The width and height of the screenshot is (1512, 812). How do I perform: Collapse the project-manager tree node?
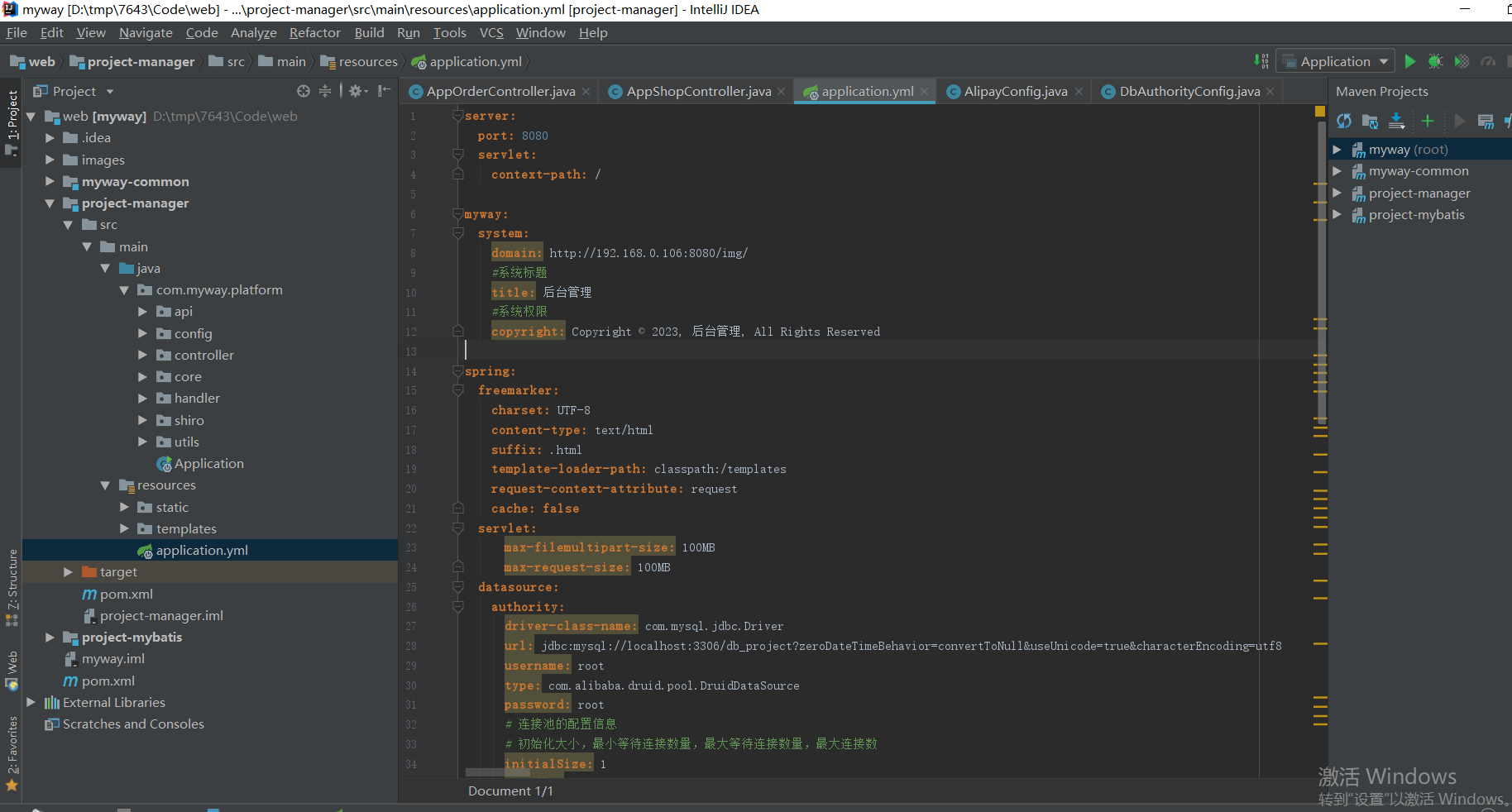point(50,203)
